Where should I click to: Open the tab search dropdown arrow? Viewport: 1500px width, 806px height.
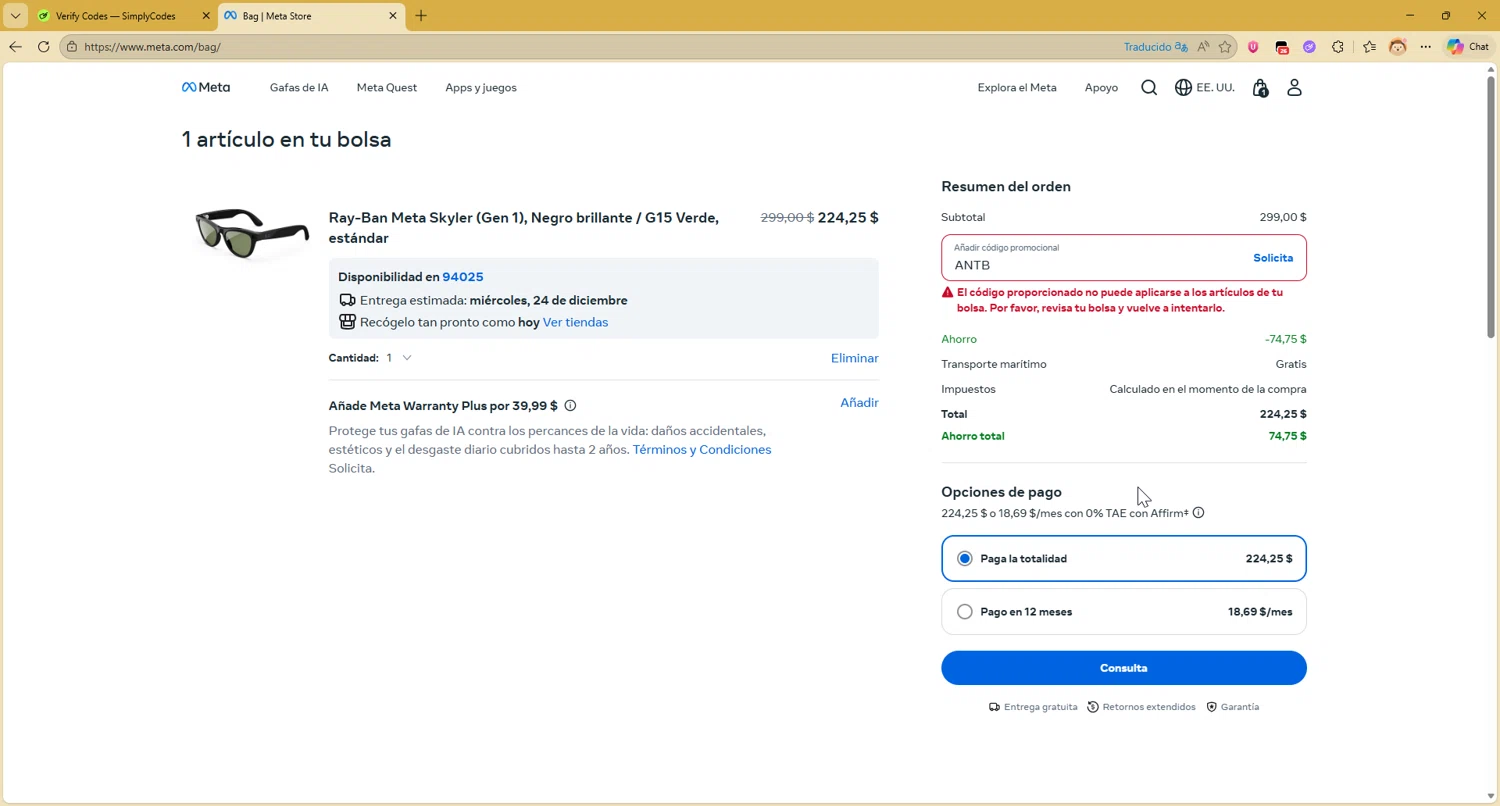point(16,16)
